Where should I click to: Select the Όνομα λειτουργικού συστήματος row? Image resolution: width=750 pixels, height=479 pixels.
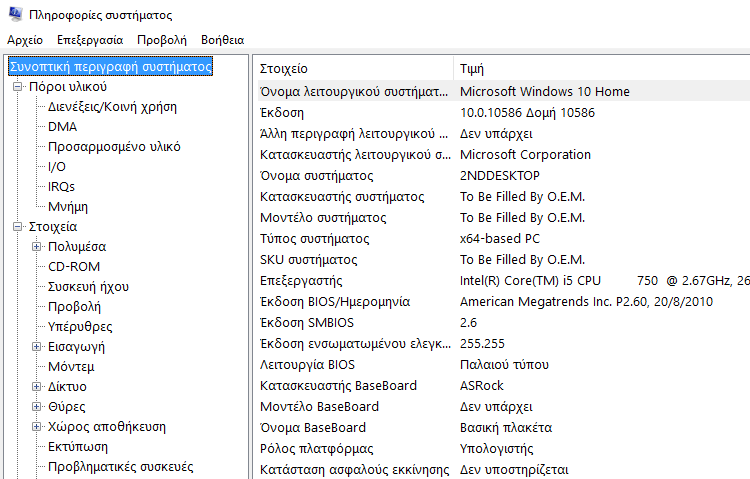coord(504,91)
